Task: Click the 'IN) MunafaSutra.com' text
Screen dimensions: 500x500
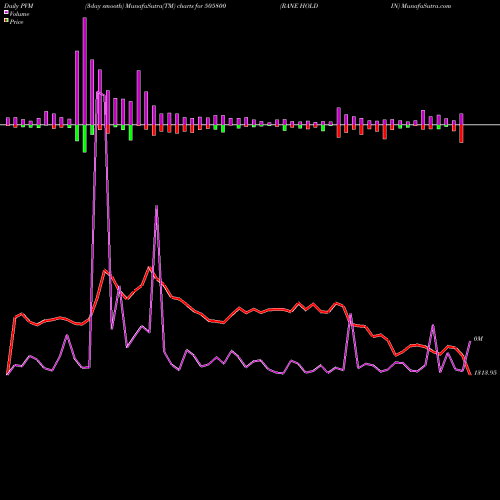Action: [x=421, y=6]
